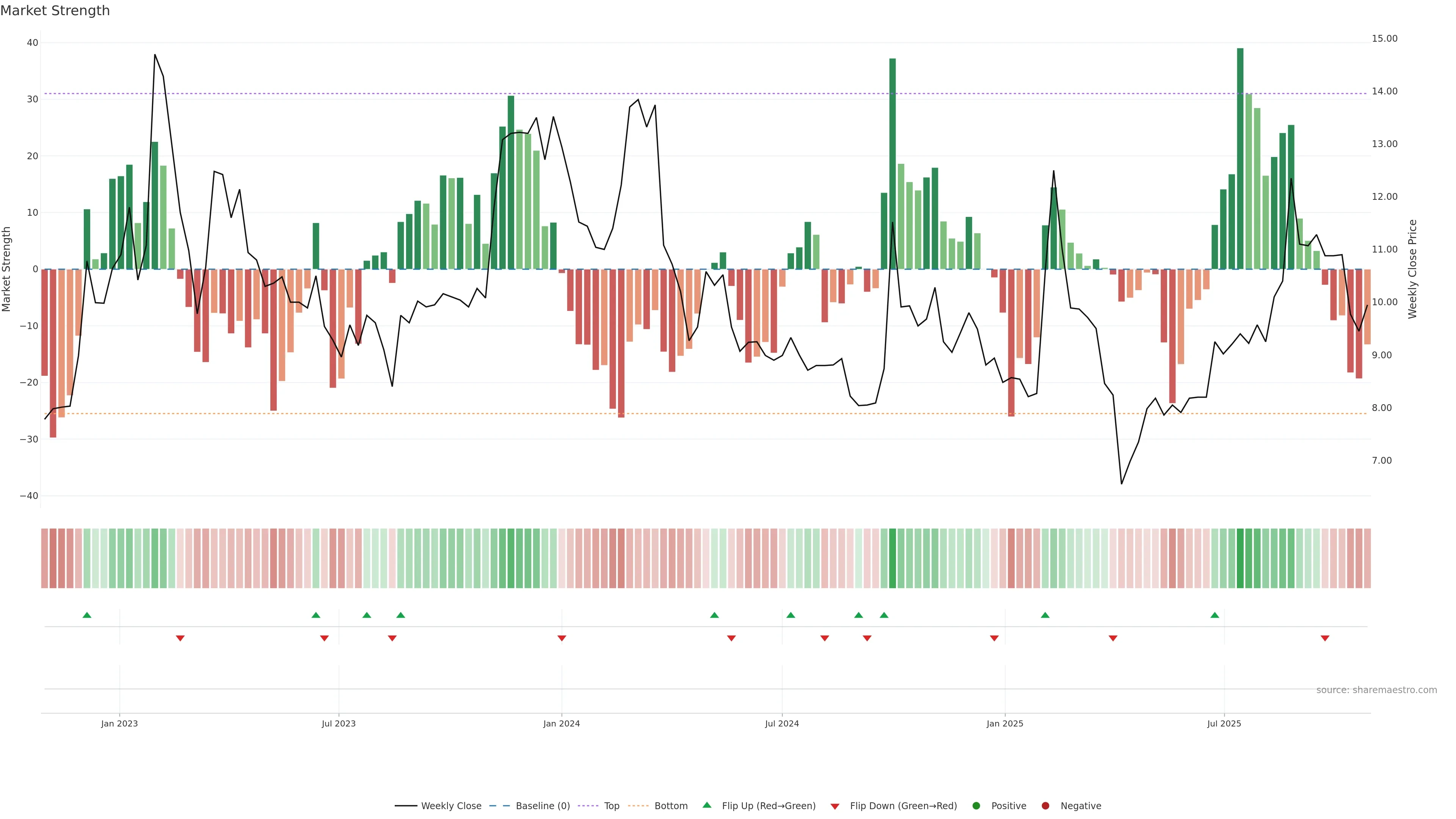Click the Market Strength chart title
1456x819 pixels.
55,11
